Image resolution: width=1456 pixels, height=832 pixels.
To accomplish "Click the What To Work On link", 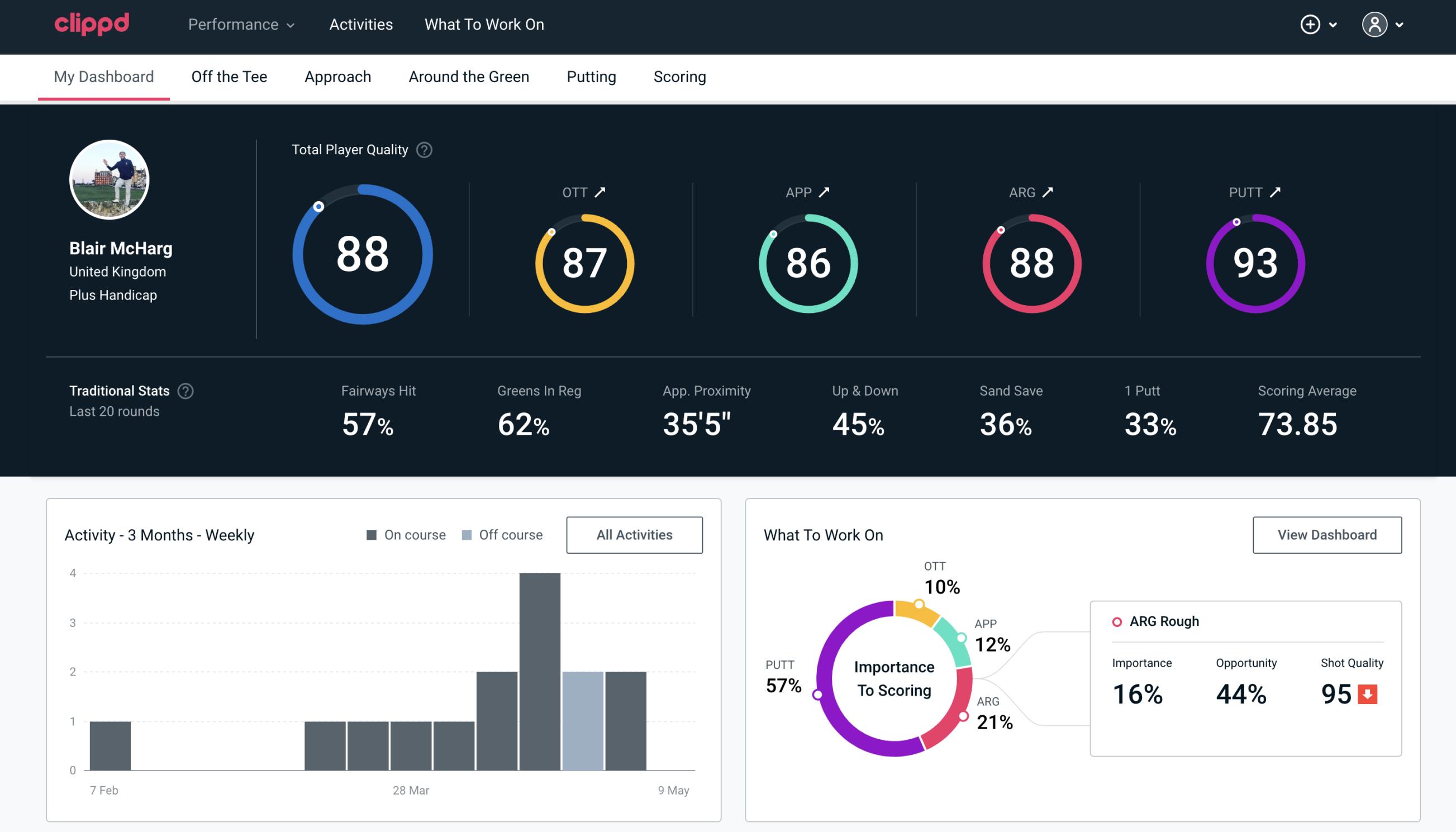I will [484, 25].
